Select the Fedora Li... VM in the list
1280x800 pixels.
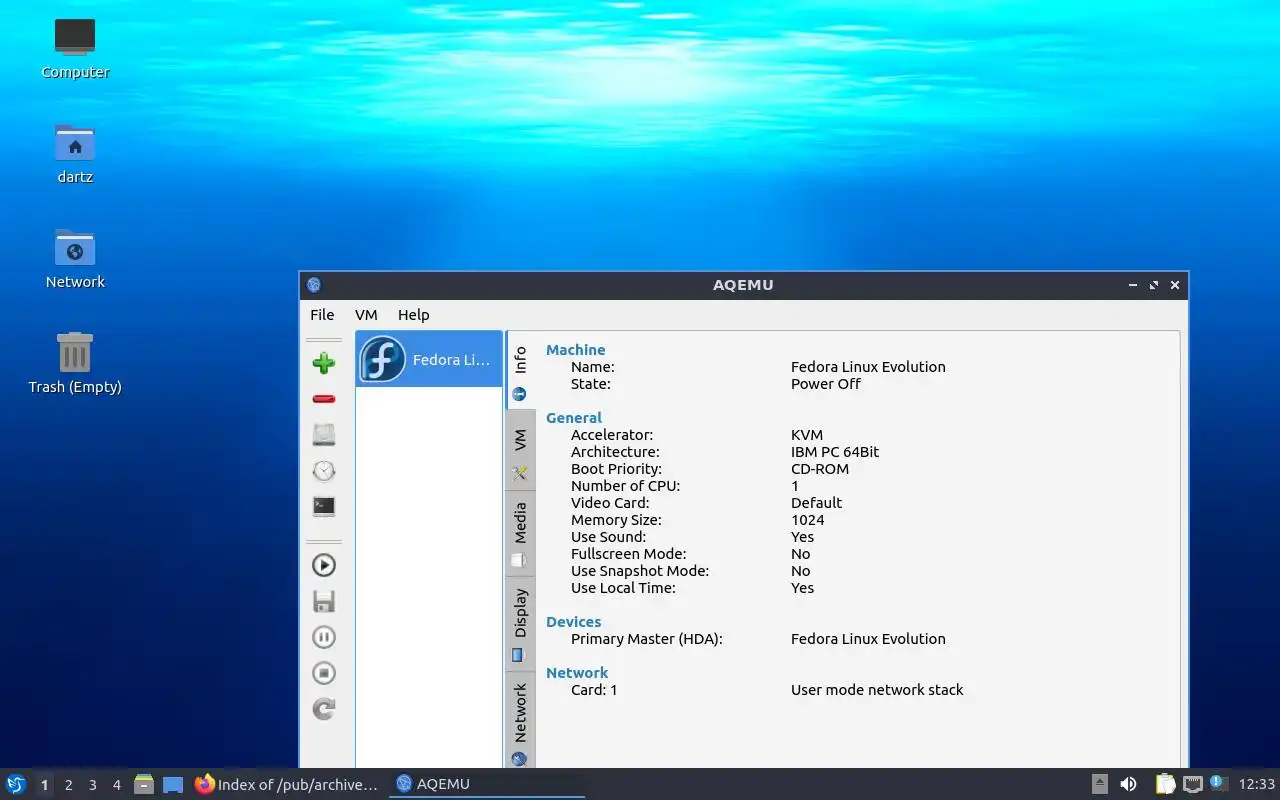coord(429,359)
